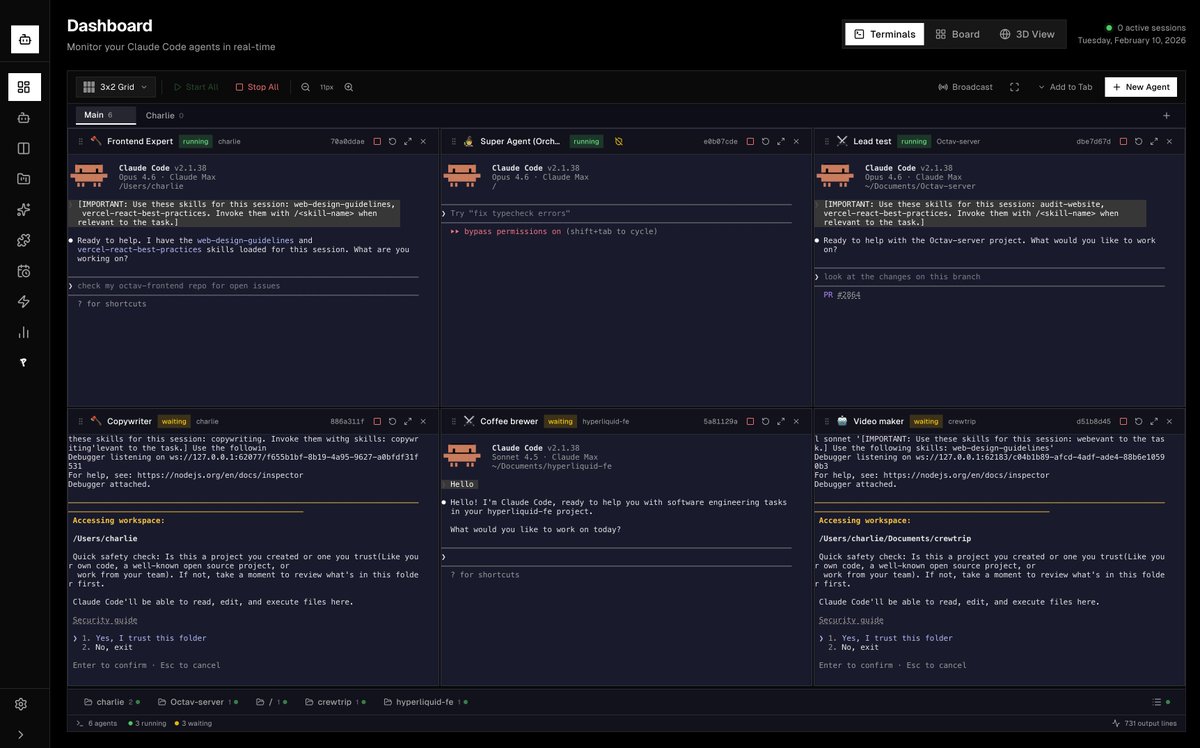
Task: Open the lightning bolt icon in sidebar
Action: pos(24,301)
